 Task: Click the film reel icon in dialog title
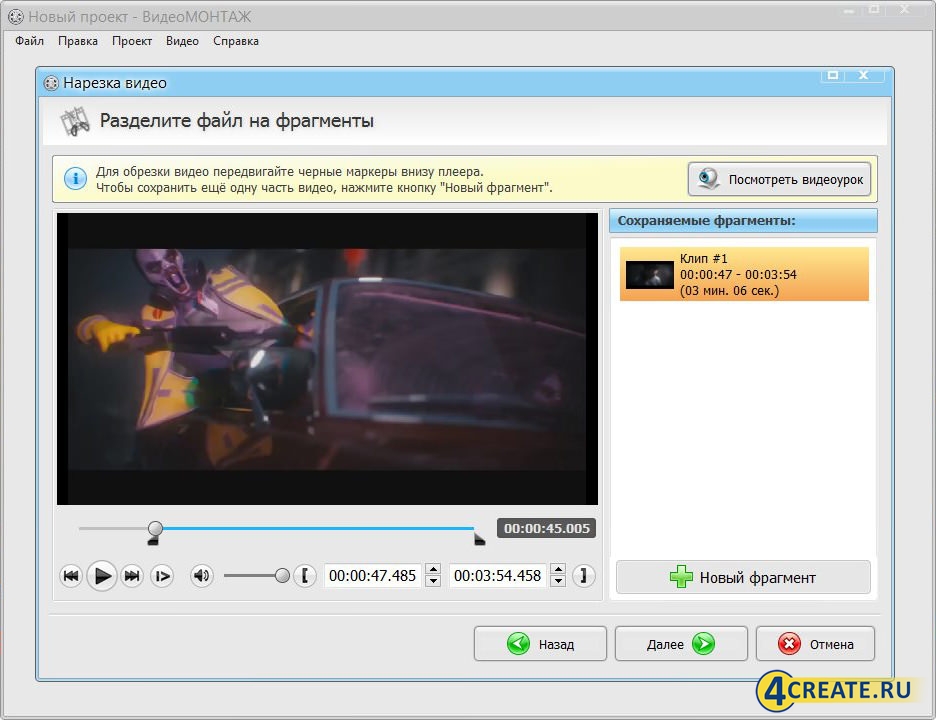click(51, 83)
